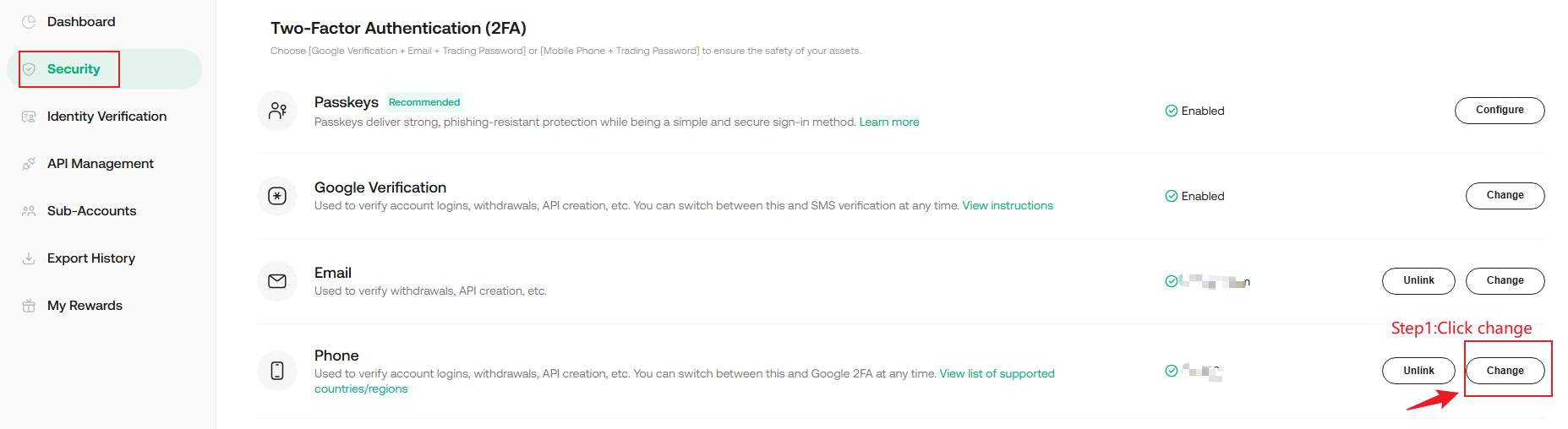
Task: Click Change button for Google Verification
Action: coord(1505,195)
